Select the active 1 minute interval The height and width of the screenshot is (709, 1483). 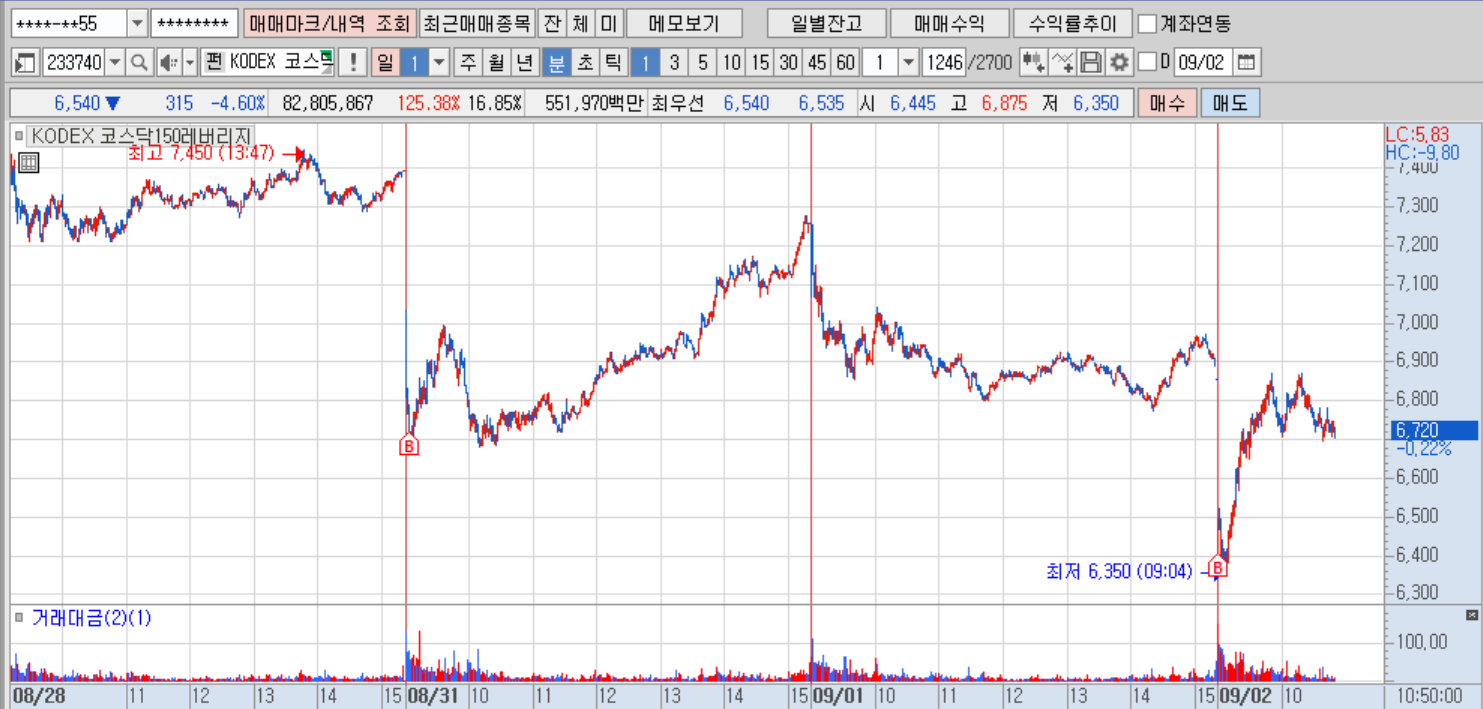click(x=645, y=63)
